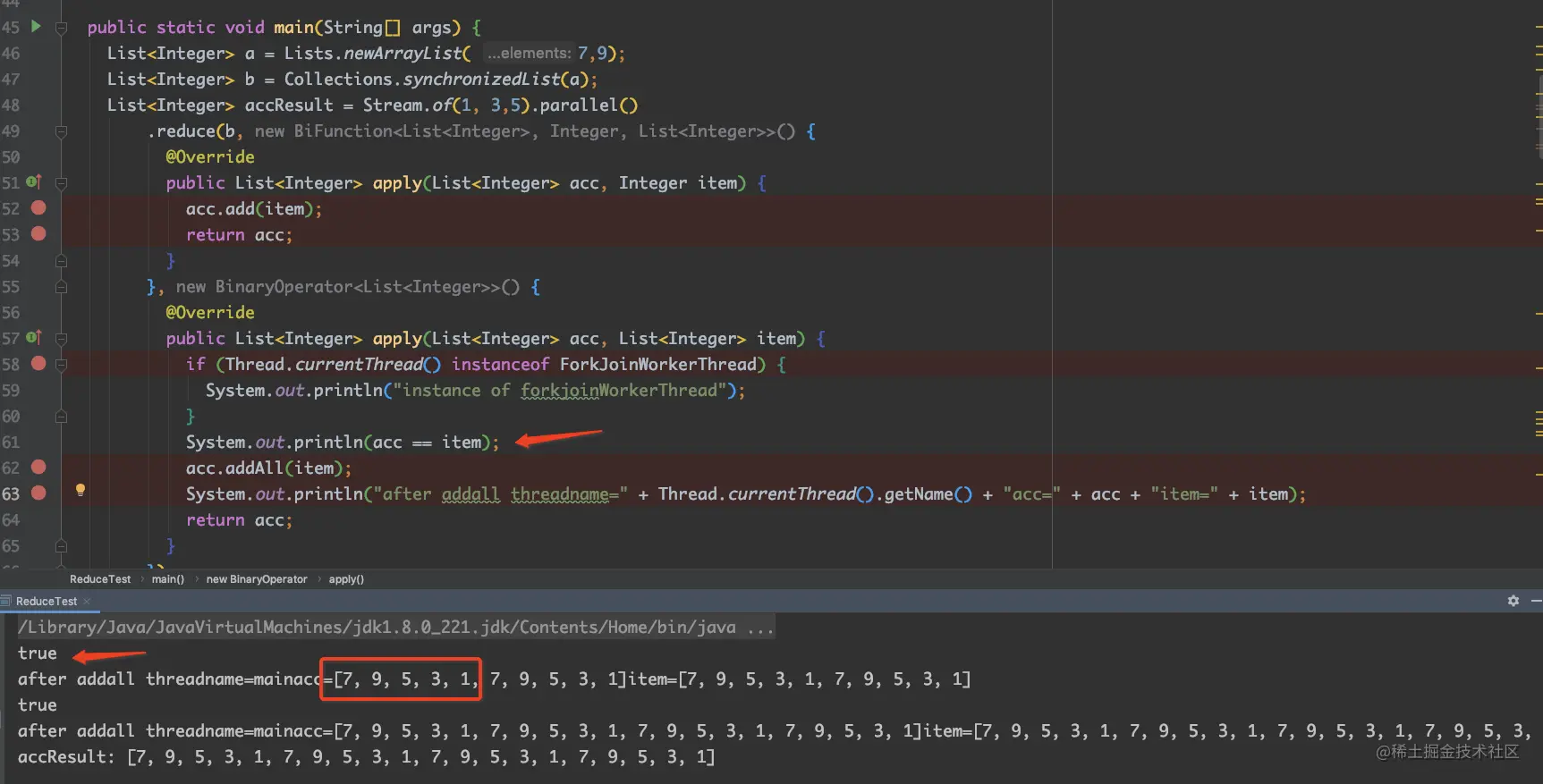Click the override gutter icon on line 51
Viewport: 1543px width, 784px height.
tap(34, 181)
